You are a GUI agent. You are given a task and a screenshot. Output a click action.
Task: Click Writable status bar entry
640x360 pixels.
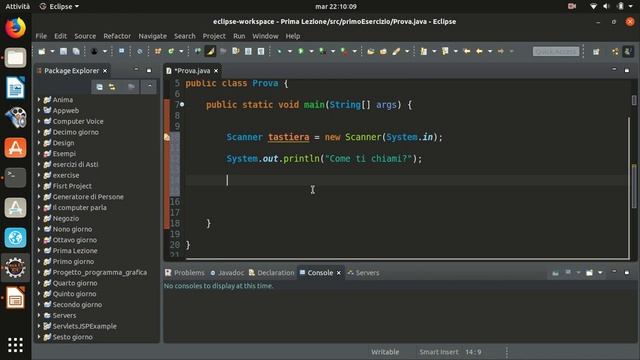pos(385,352)
